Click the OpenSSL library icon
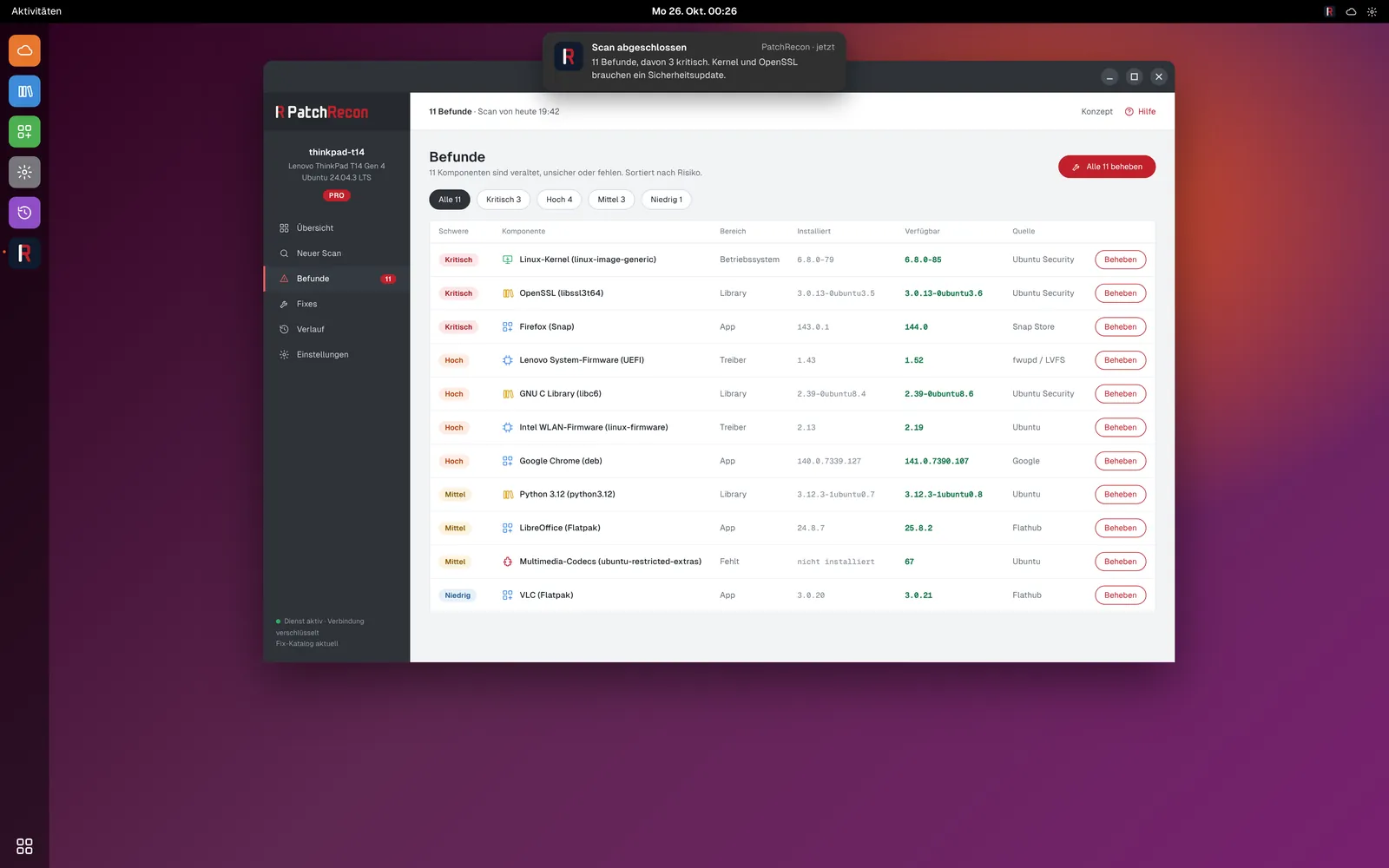 pyautogui.click(x=508, y=293)
